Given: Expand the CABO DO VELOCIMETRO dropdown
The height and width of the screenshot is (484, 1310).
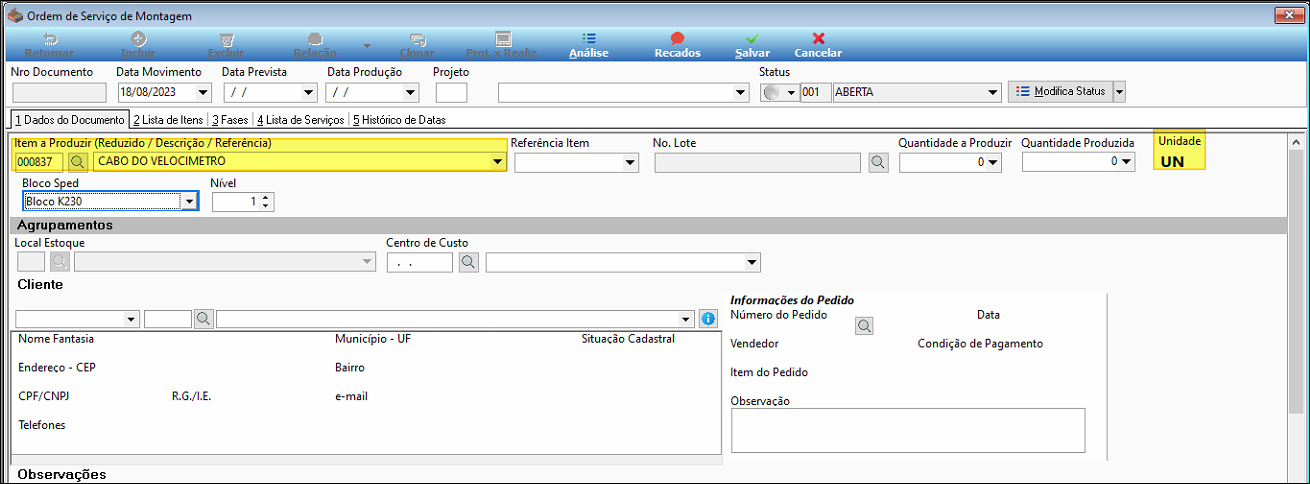Looking at the screenshot, I should pos(497,162).
